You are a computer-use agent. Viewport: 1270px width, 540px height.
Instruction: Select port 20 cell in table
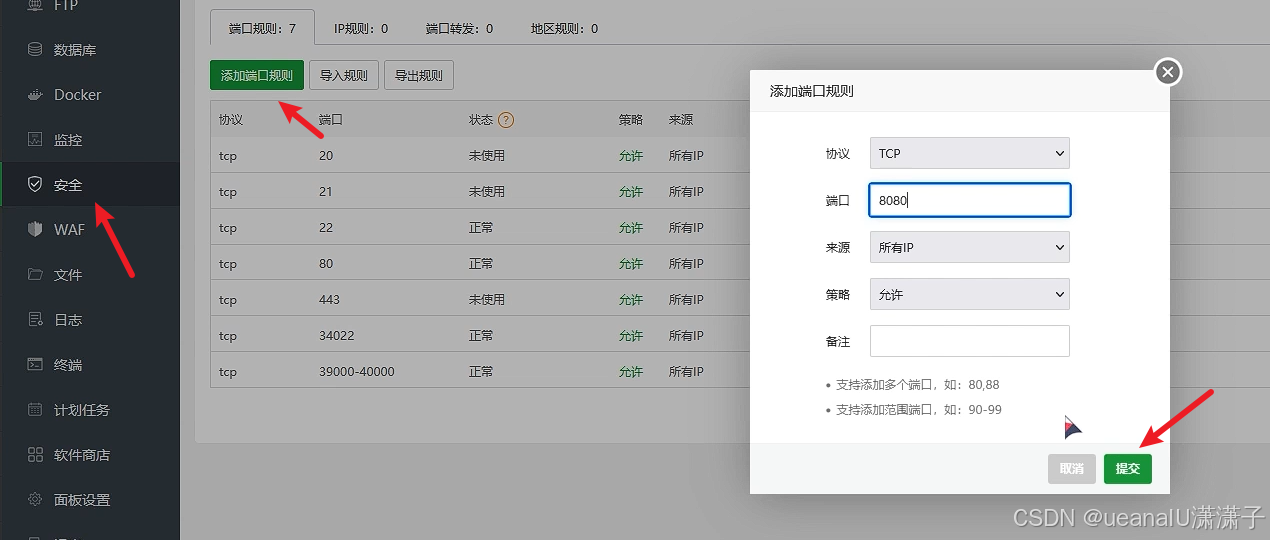(x=326, y=156)
